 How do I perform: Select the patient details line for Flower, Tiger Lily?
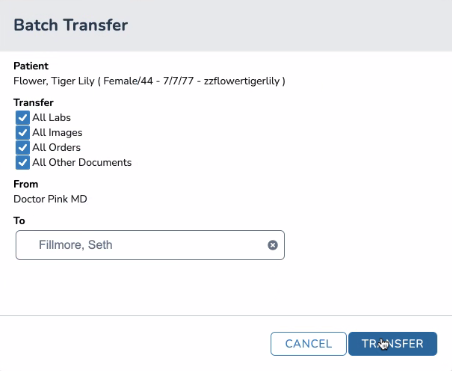click(149, 81)
